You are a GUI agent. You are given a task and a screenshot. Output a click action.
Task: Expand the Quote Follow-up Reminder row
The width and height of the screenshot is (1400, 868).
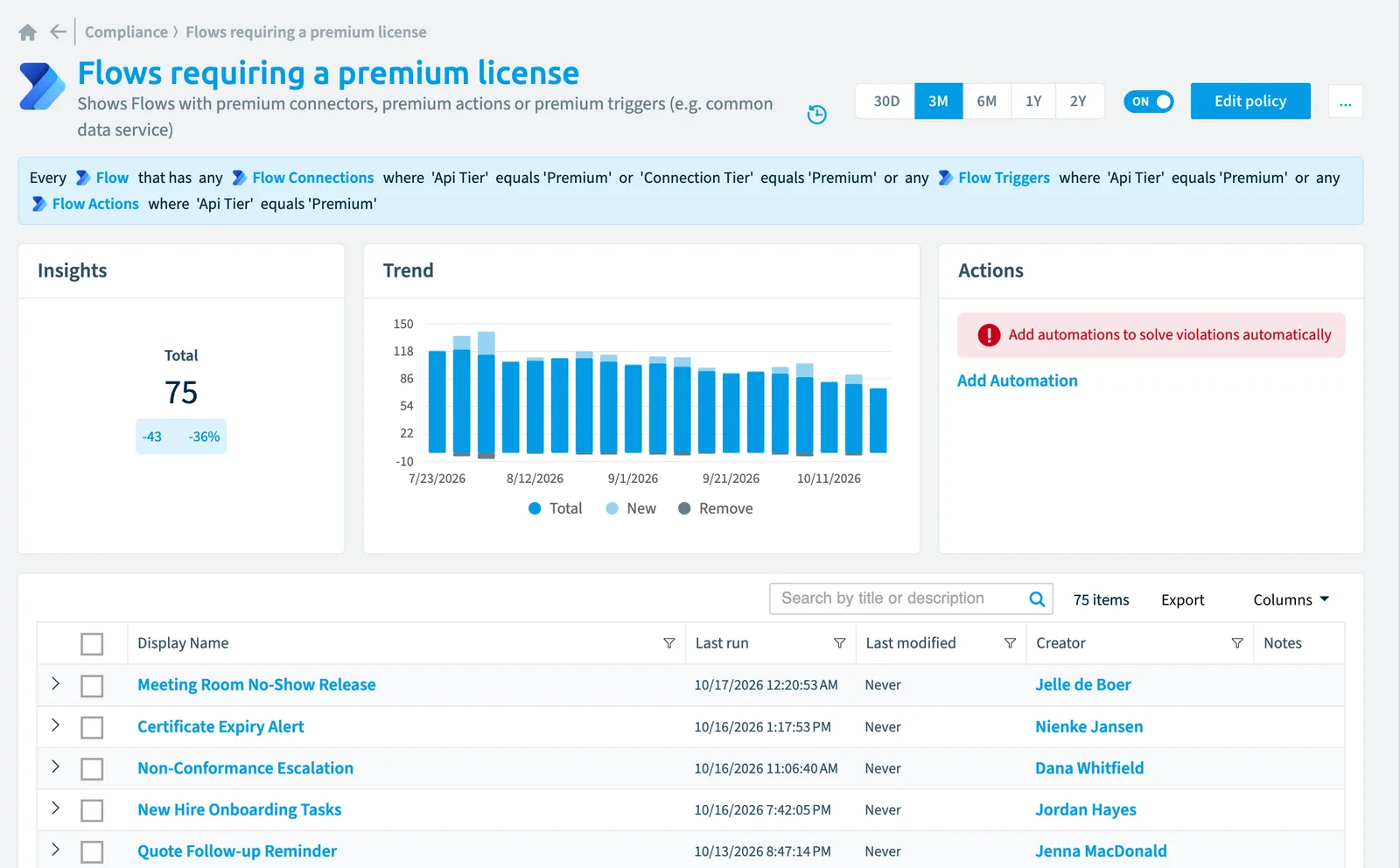(55, 850)
